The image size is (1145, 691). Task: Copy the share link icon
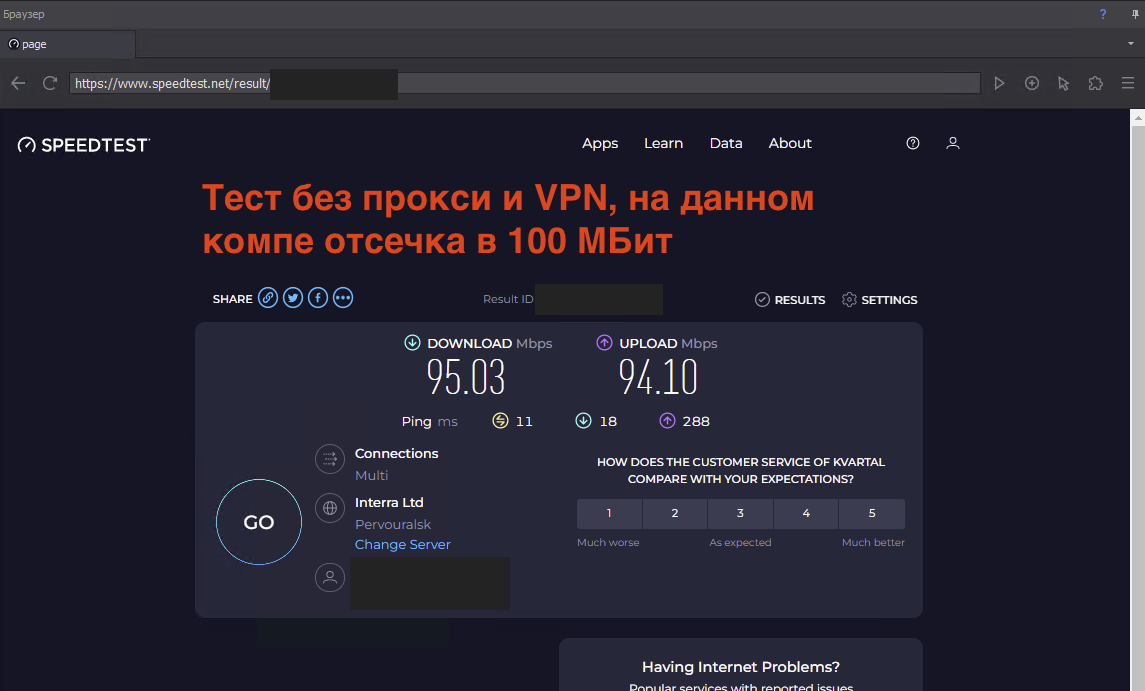(x=267, y=297)
